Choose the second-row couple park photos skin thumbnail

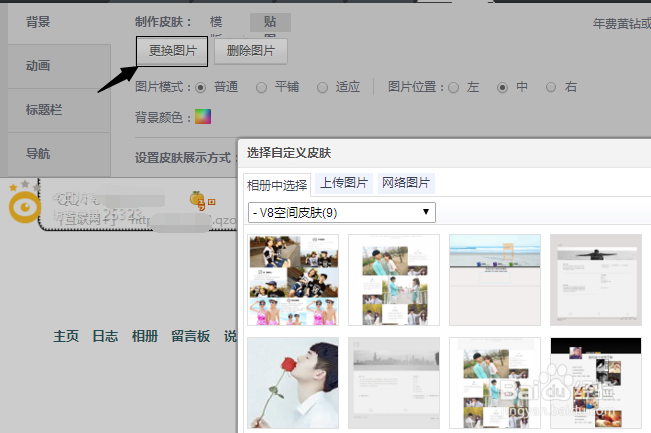click(x=495, y=383)
